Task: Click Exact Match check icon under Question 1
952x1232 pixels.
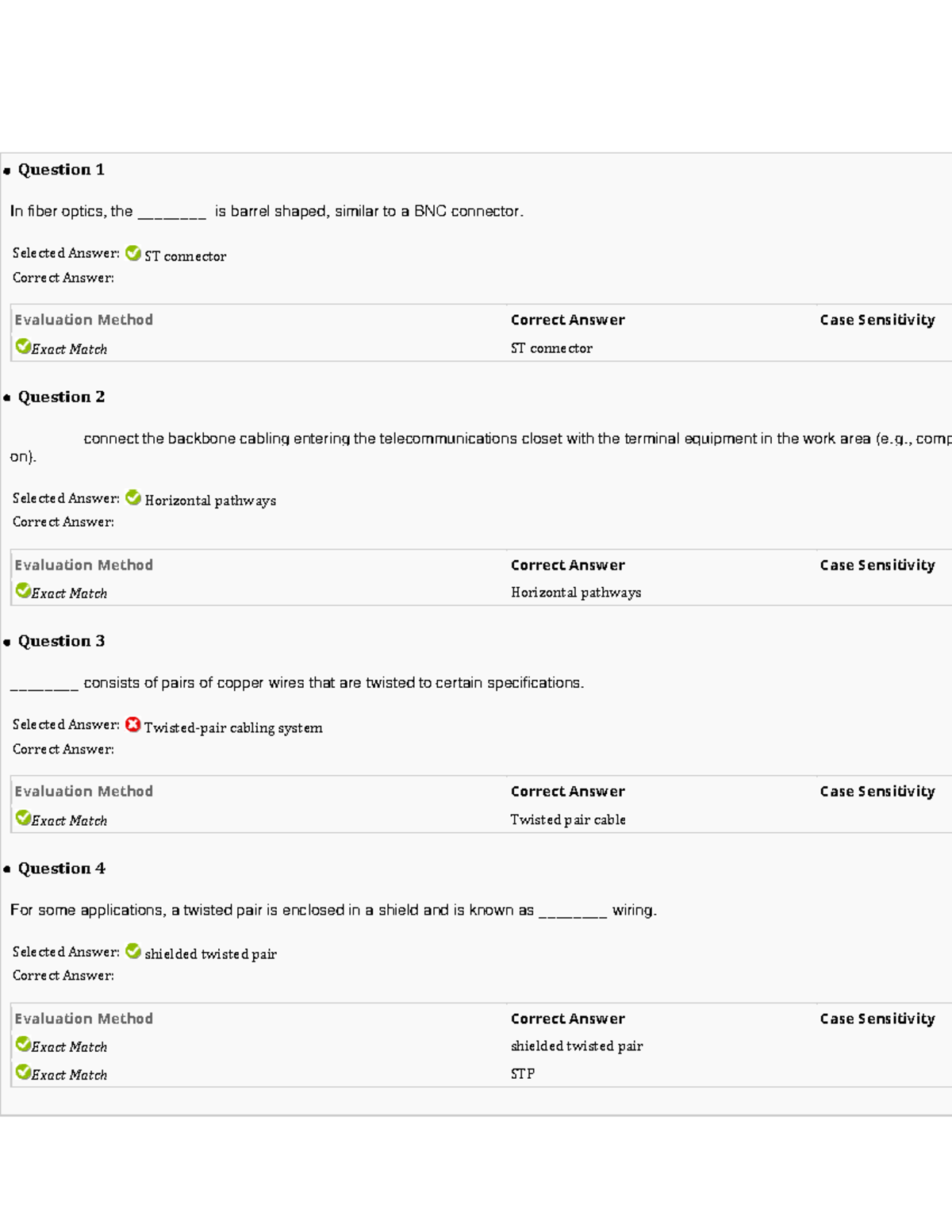Action: 23,347
